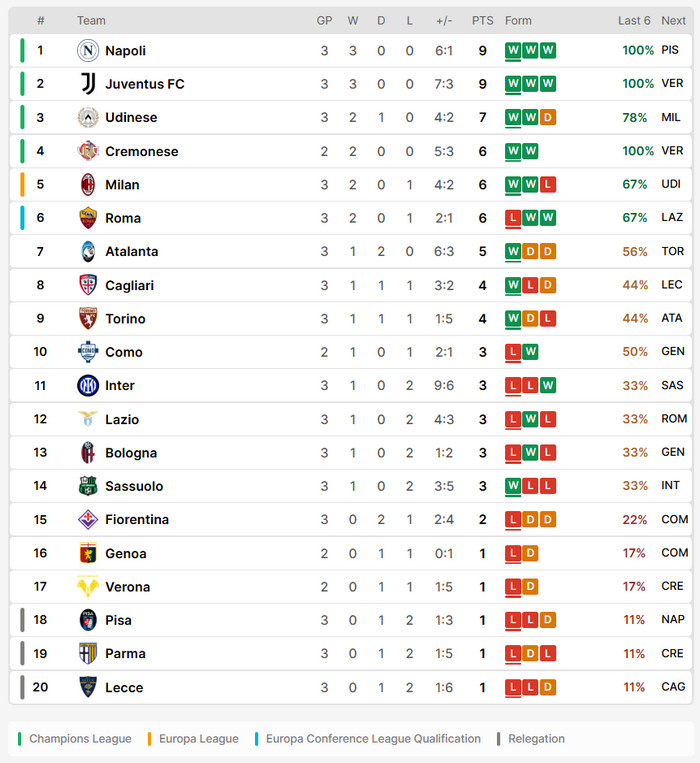700x763 pixels.
Task: Sort table by Team column header
Action: tap(91, 21)
